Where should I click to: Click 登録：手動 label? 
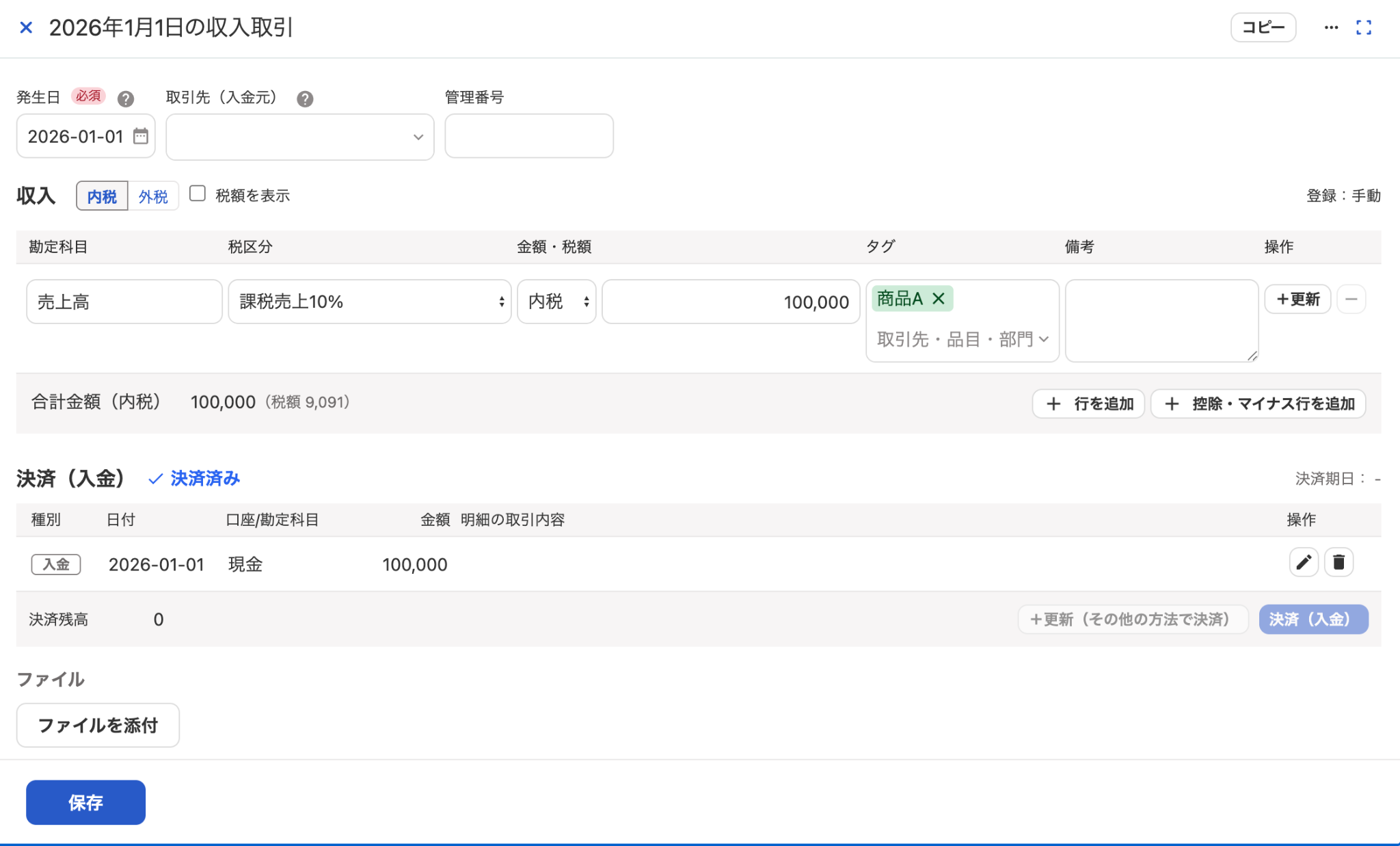coord(1343,196)
